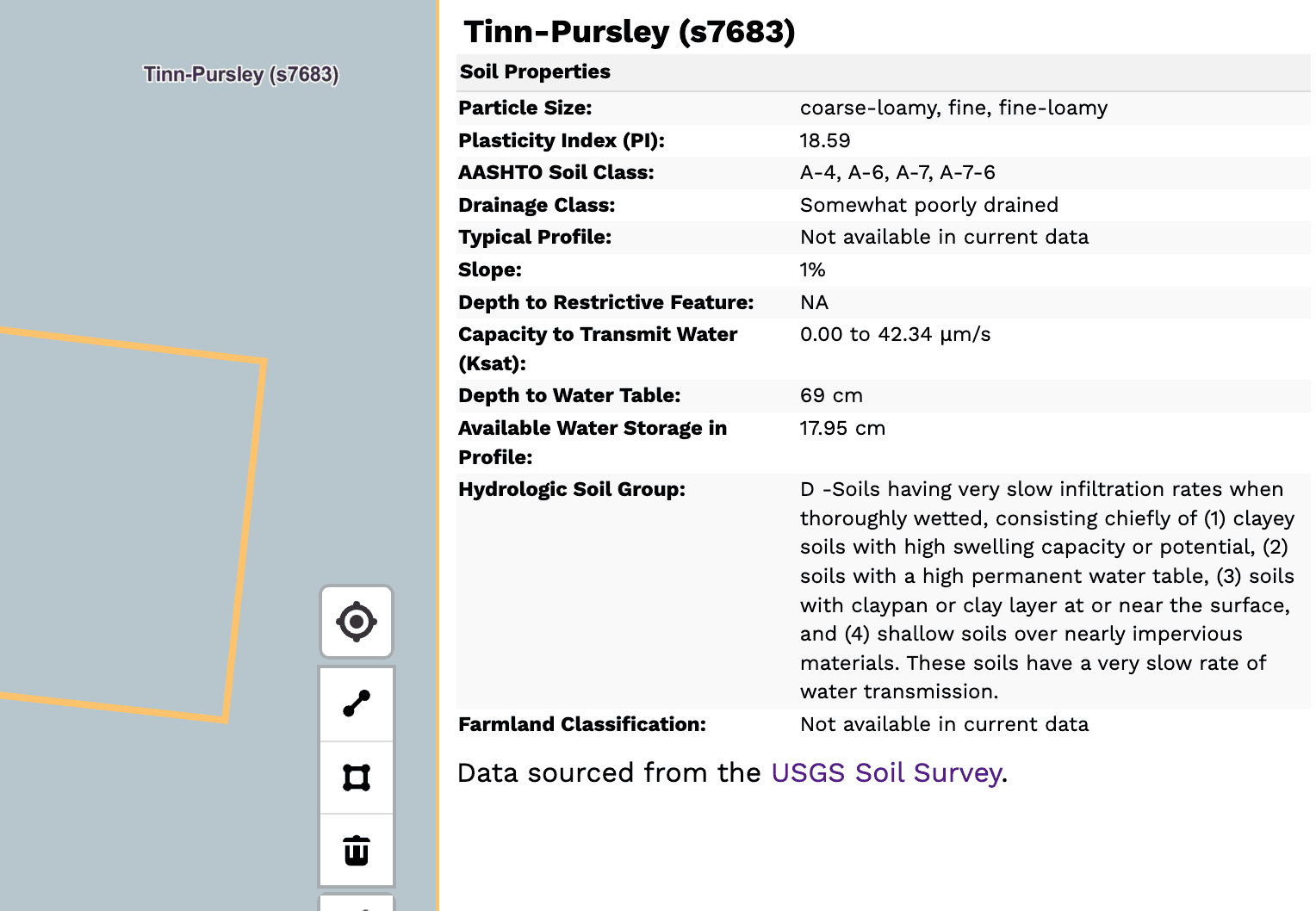Click the Typical Profile label

click(x=535, y=237)
